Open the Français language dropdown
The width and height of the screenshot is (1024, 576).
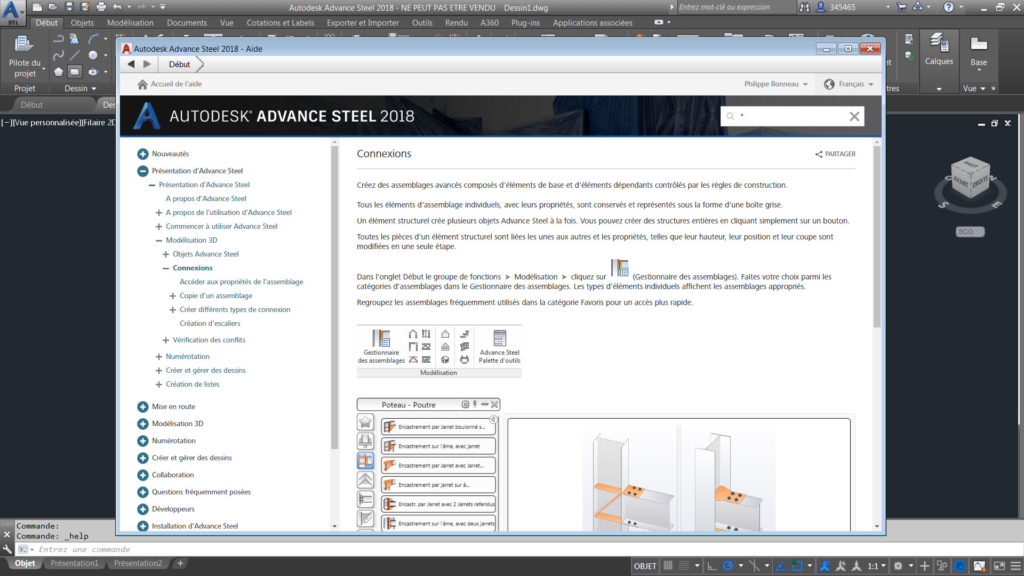point(848,84)
